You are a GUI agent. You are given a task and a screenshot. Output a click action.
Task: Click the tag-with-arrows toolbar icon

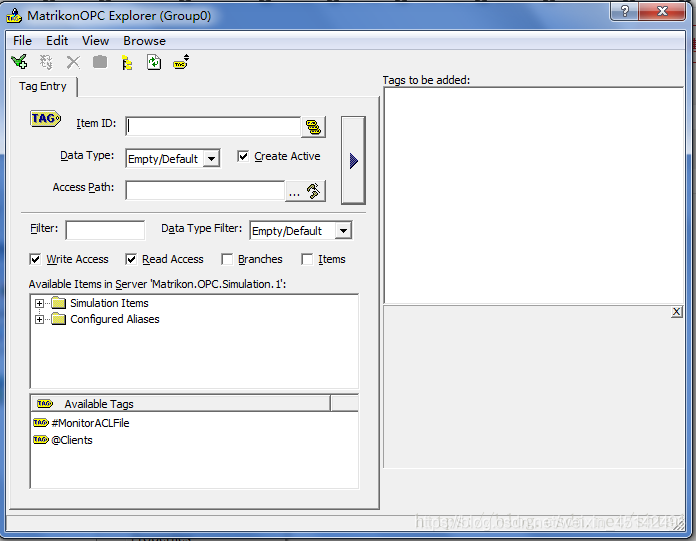point(181,62)
